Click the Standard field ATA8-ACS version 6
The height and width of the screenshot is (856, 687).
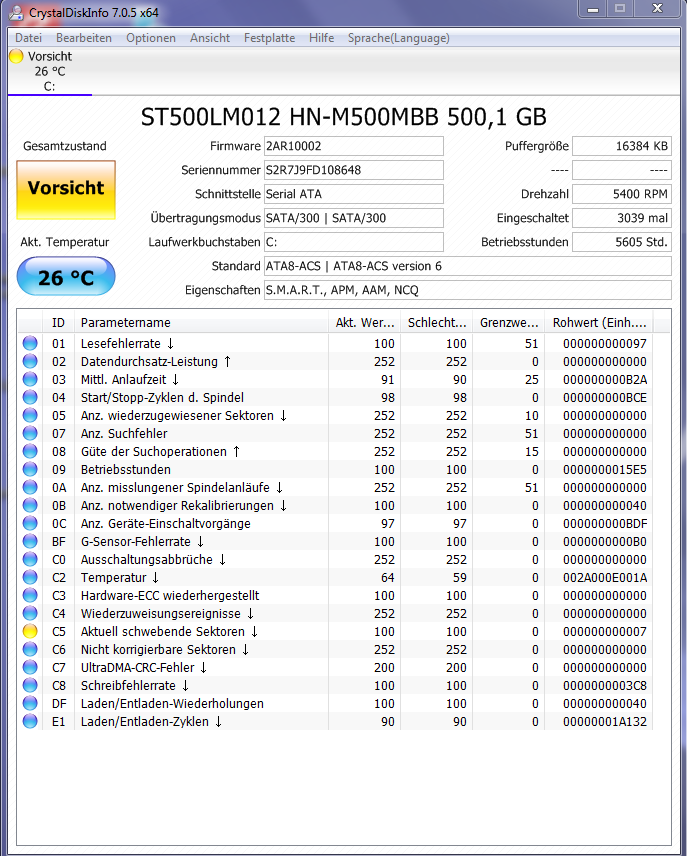[x=468, y=266]
